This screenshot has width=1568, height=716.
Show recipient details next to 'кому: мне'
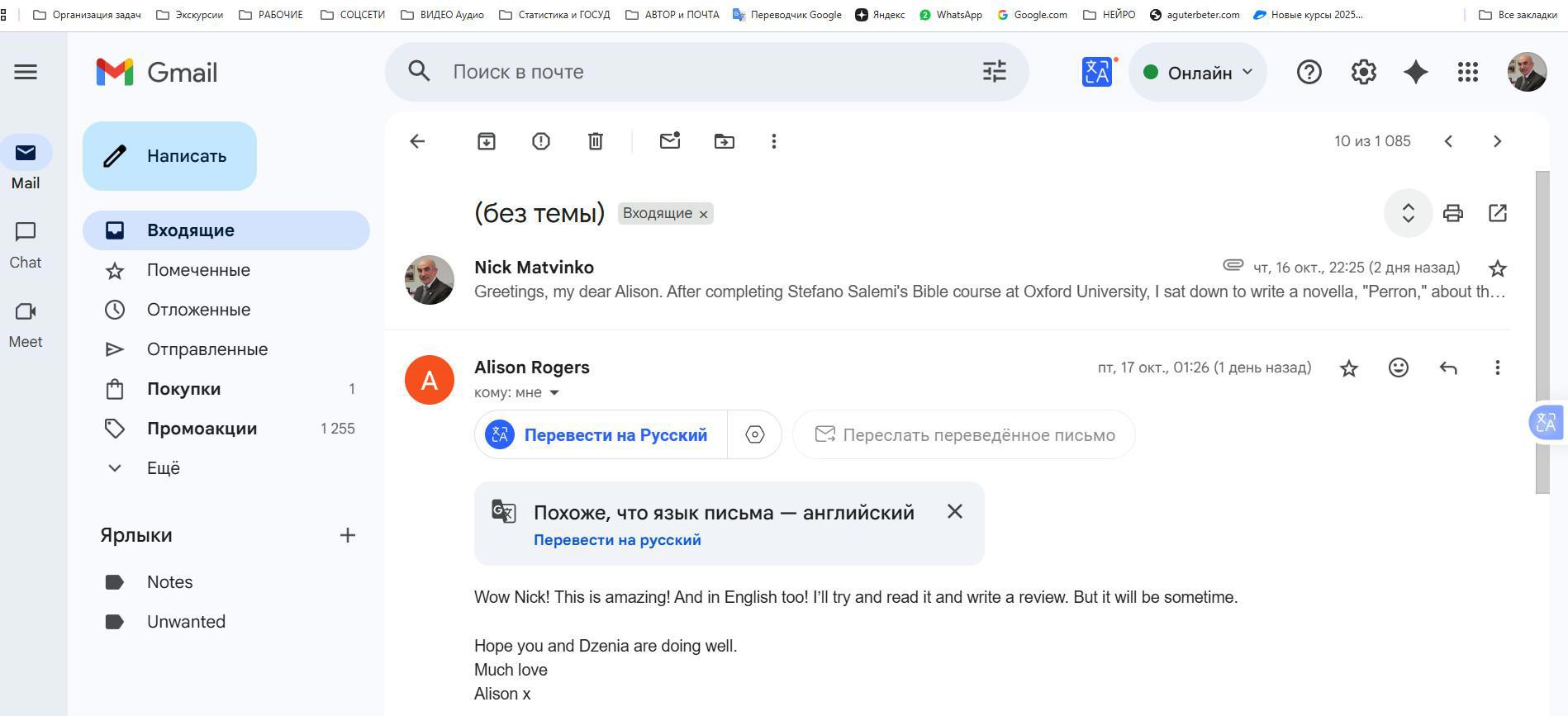click(x=554, y=392)
